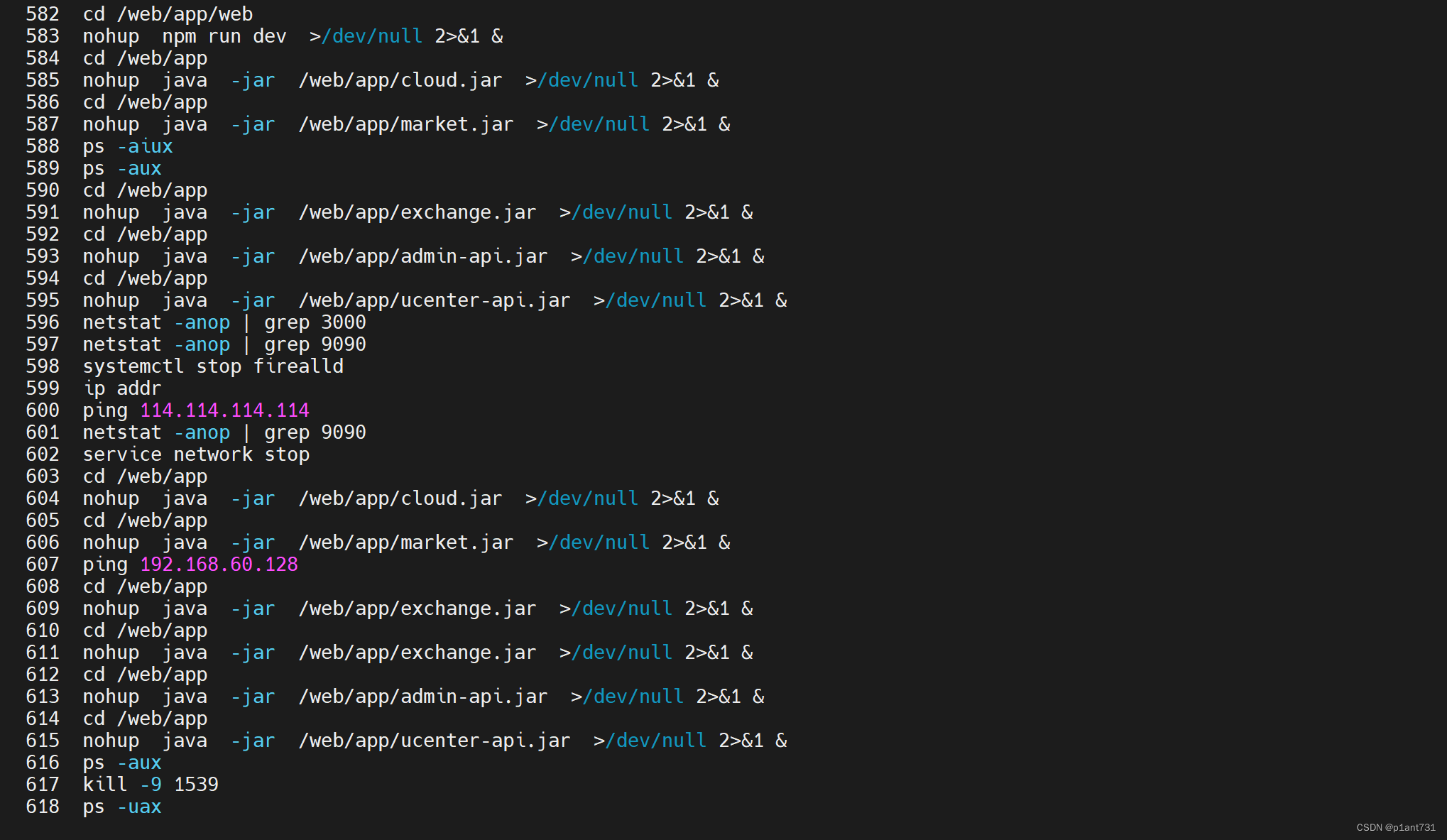The image size is (1447, 840).
Task: Click line number 582
Action: pos(43,14)
